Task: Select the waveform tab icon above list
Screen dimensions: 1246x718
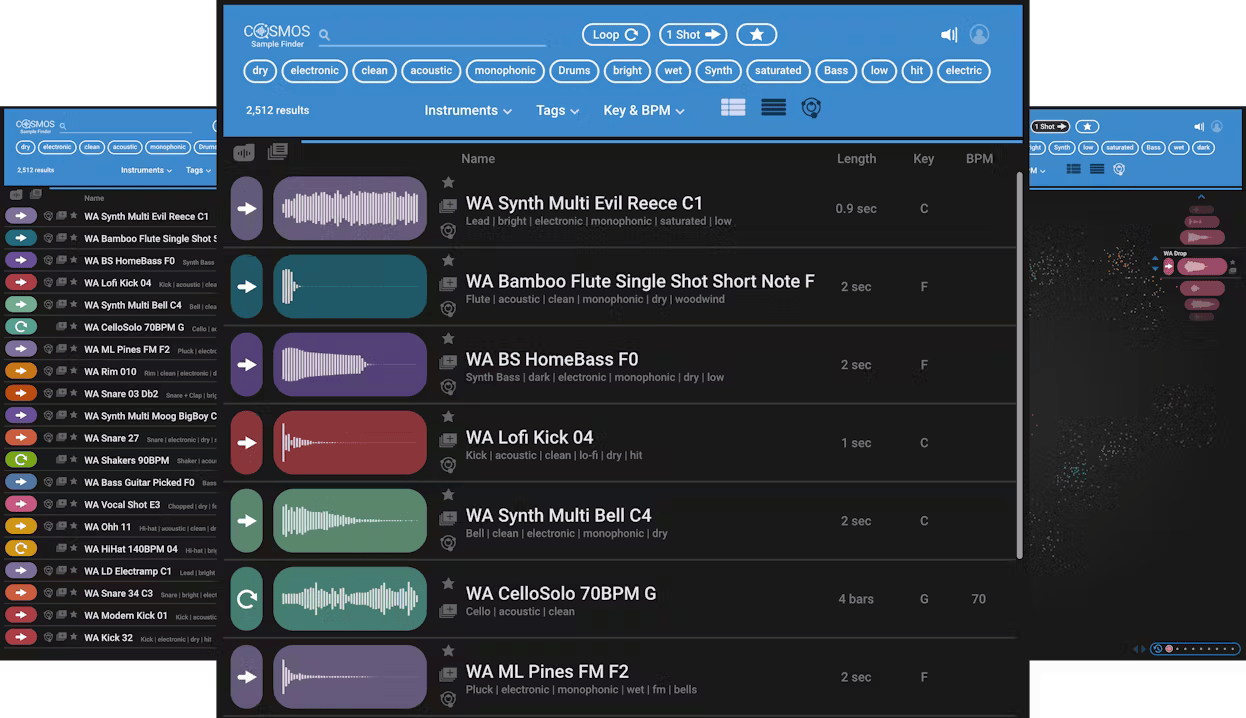Action: (244, 152)
